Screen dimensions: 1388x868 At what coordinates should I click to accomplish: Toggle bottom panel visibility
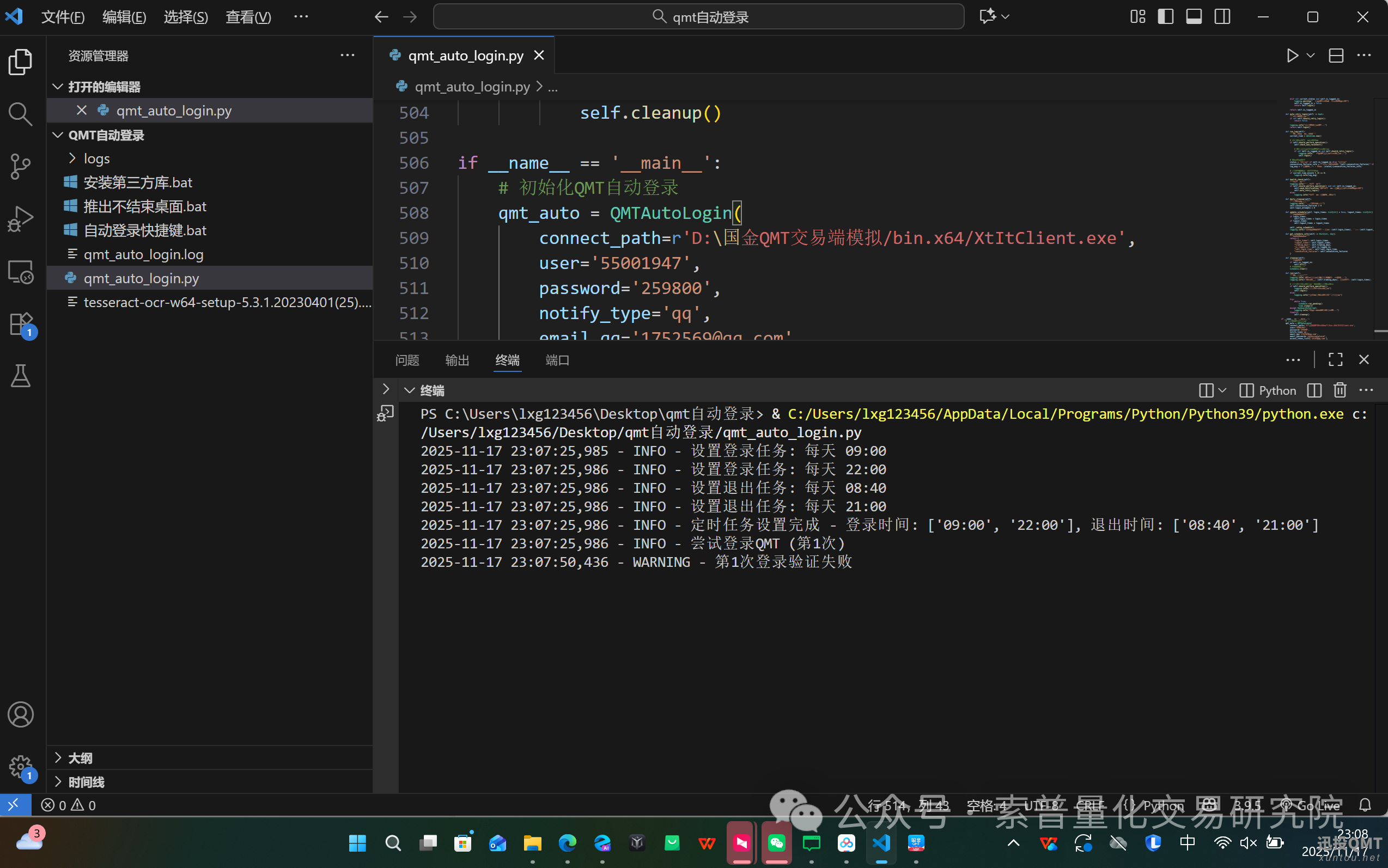tap(1194, 17)
